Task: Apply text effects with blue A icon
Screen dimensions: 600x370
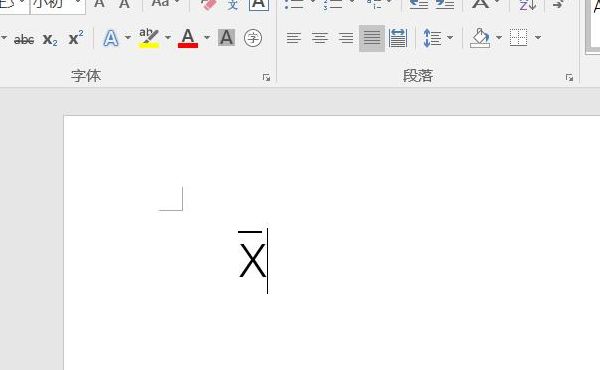Action: tap(111, 38)
